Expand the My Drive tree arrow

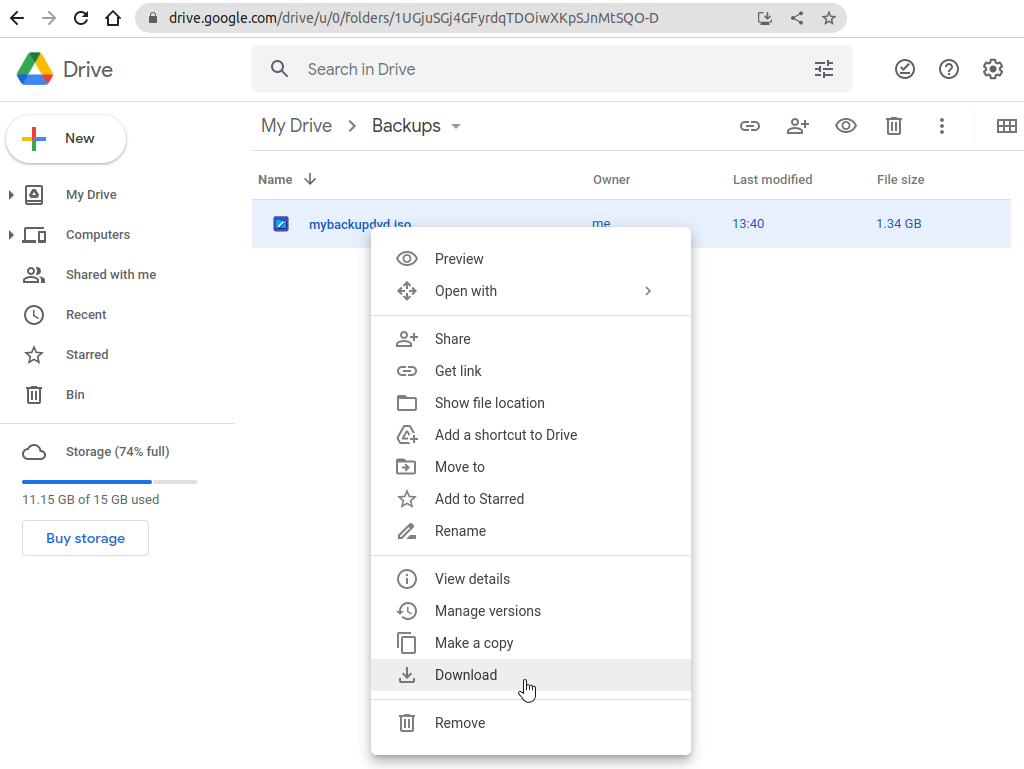tap(11, 195)
